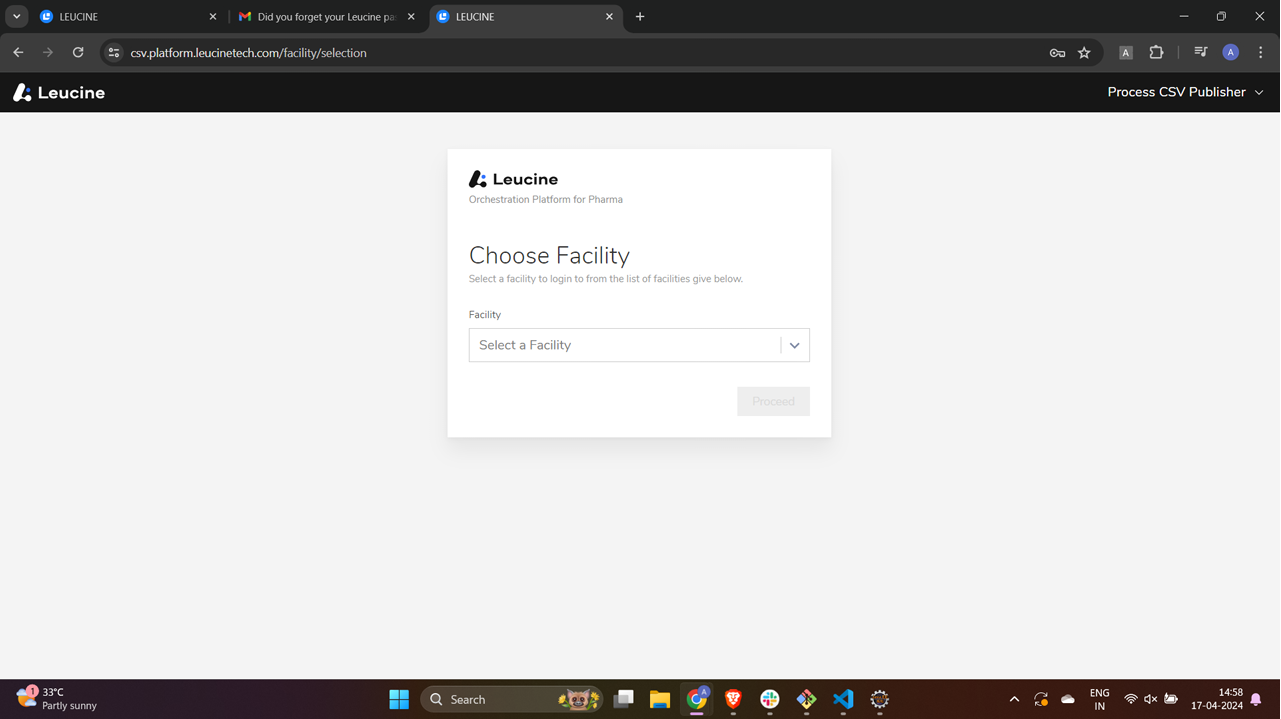Click the sync tray icon with orange dot
Image resolution: width=1281 pixels, height=719 pixels.
click(x=1041, y=699)
